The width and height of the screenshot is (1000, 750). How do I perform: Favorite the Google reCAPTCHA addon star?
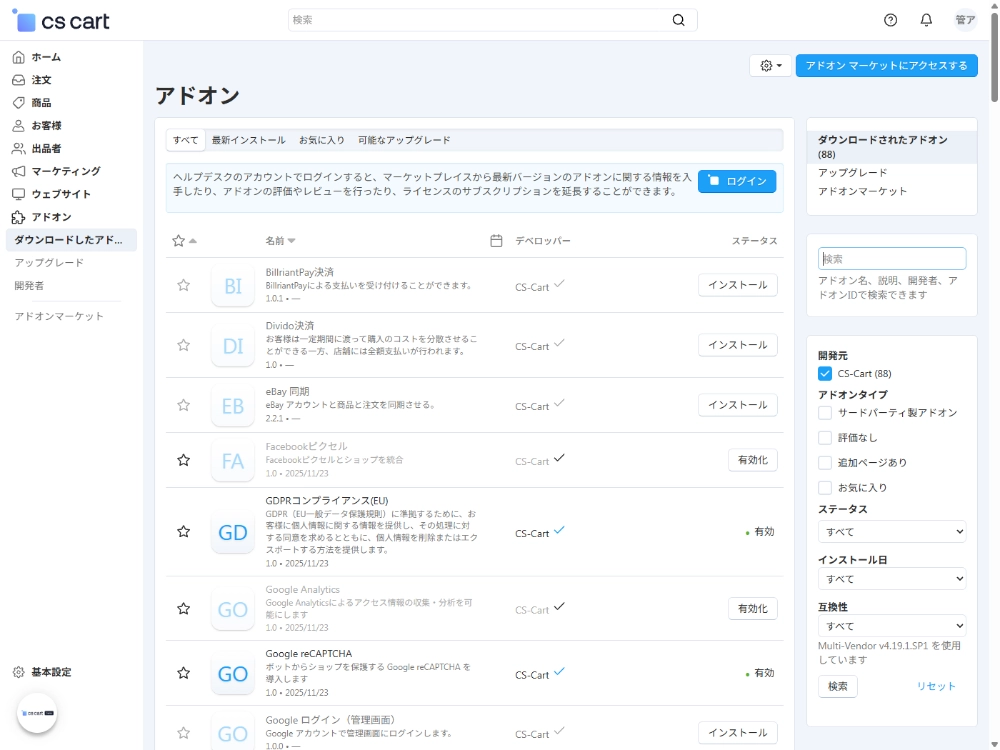tap(183, 673)
